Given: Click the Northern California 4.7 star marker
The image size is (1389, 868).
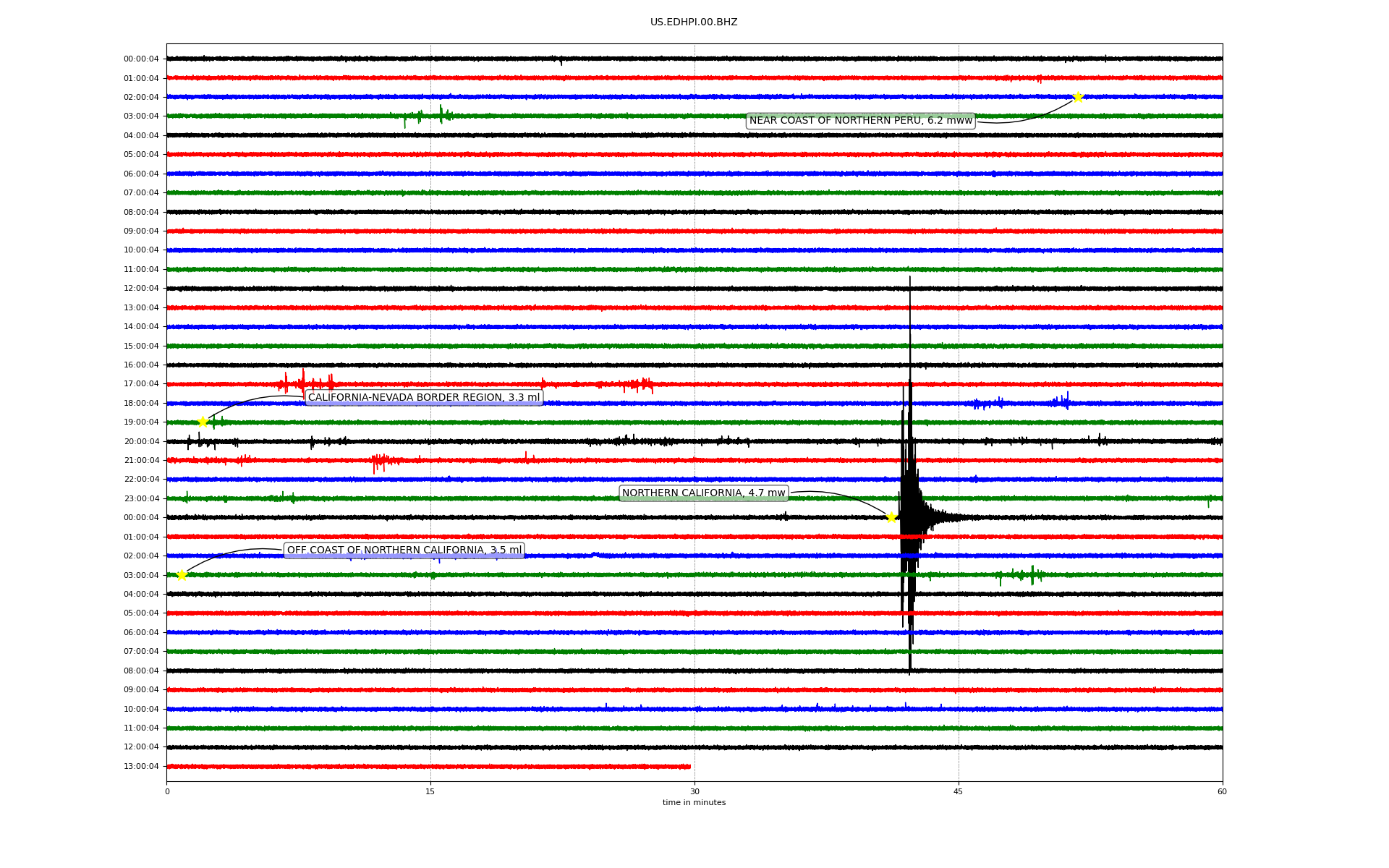Looking at the screenshot, I should 891,517.
